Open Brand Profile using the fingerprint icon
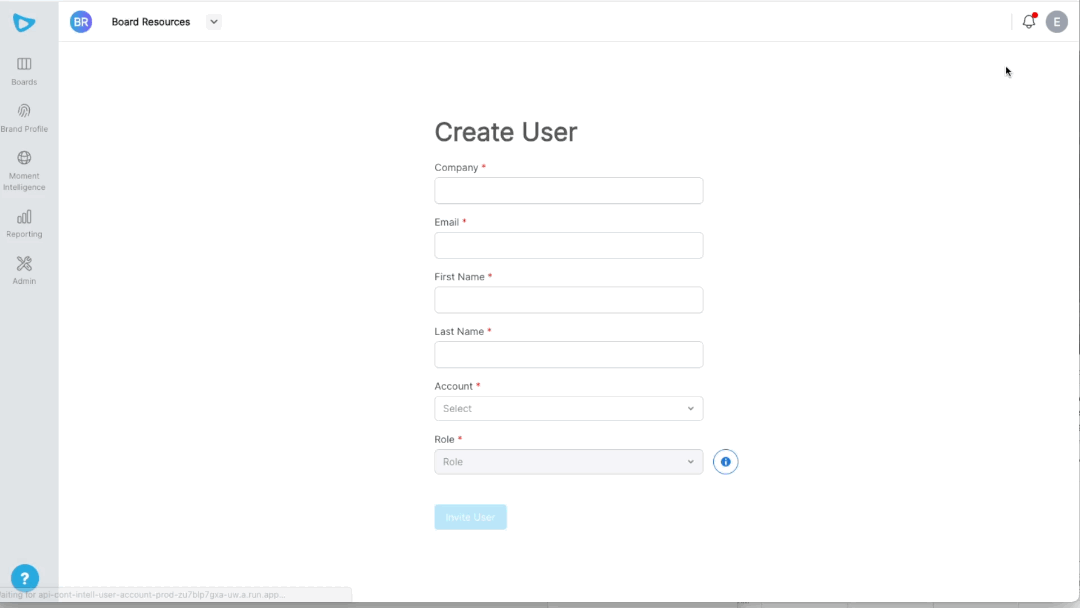 pos(23,111)
